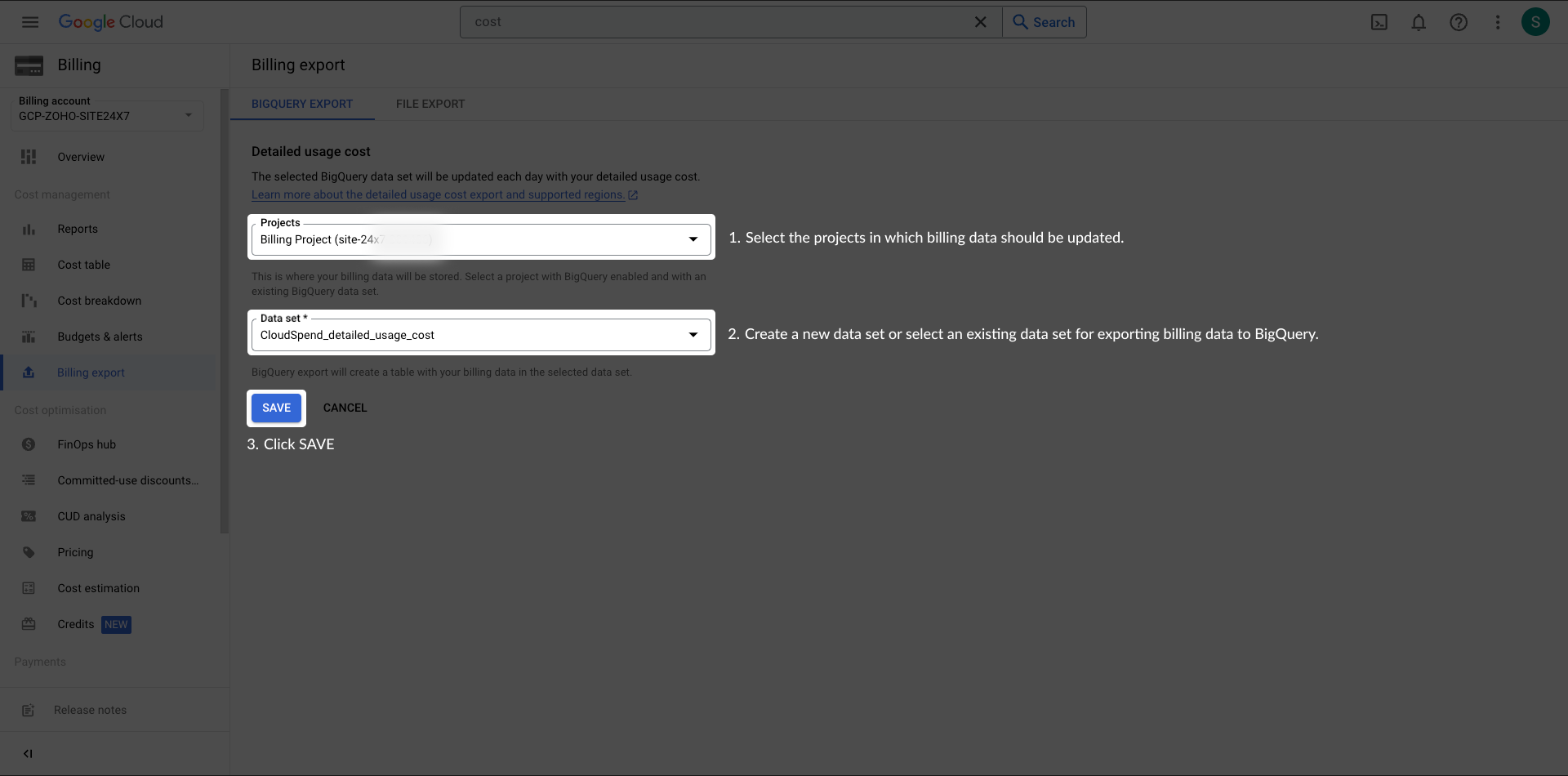This screenshot has height=776, width=1568.
Task: Expand the Billing account selector
Action: coord(107,115)
